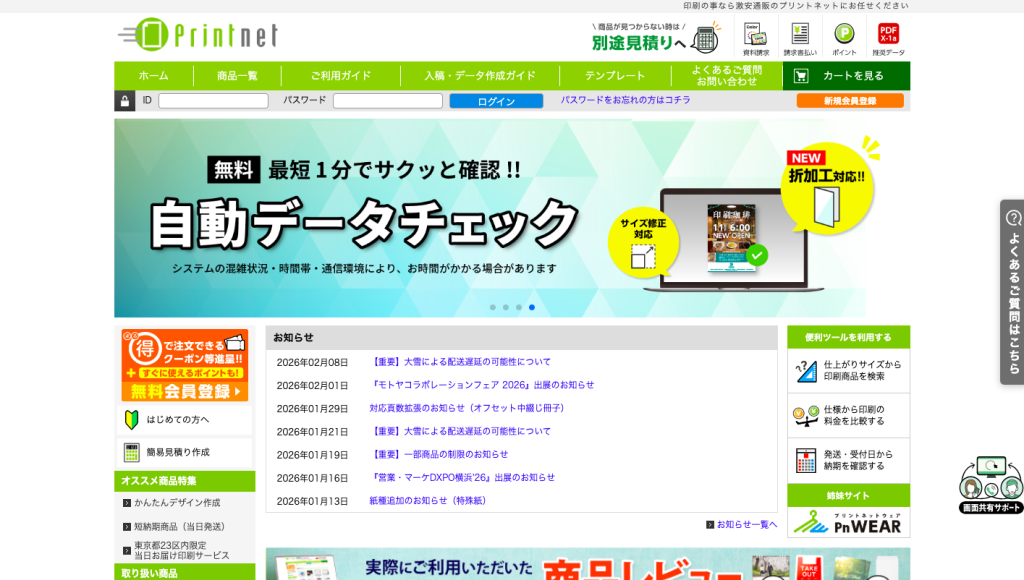Open the パスワードをお忘れの方はコチラ link
Viewport: 1024px width, 580px height.
pyautogui.click(x=625, y=101)
